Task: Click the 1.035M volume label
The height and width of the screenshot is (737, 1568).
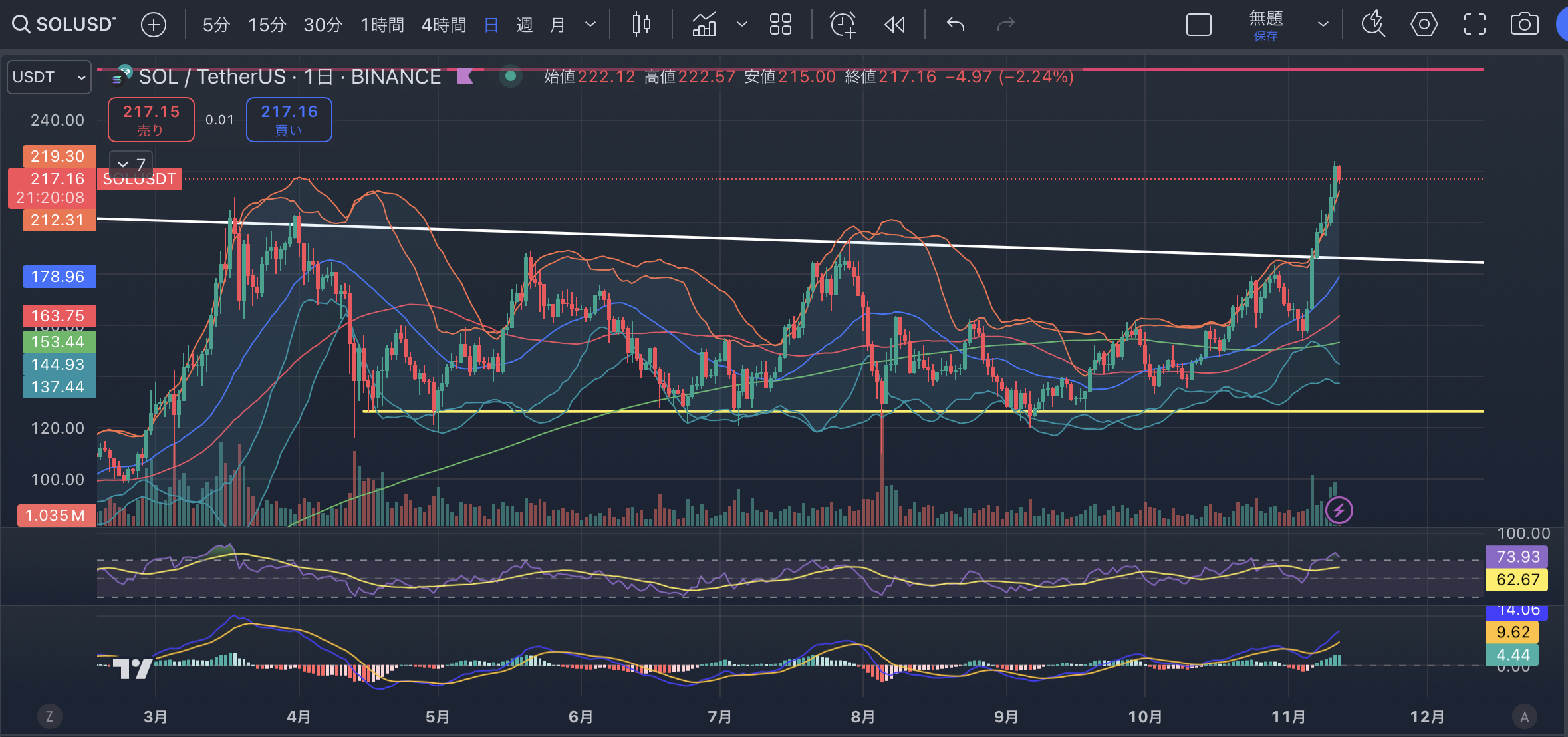Action: tap(56, 516)
